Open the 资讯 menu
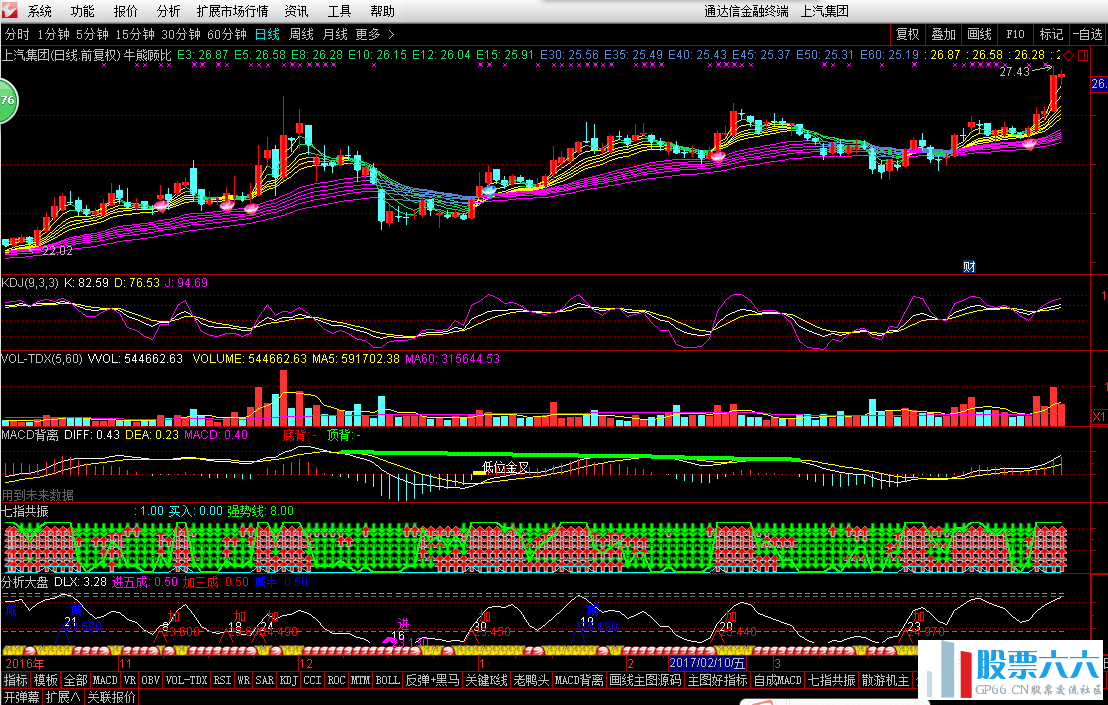 [296, 11]
